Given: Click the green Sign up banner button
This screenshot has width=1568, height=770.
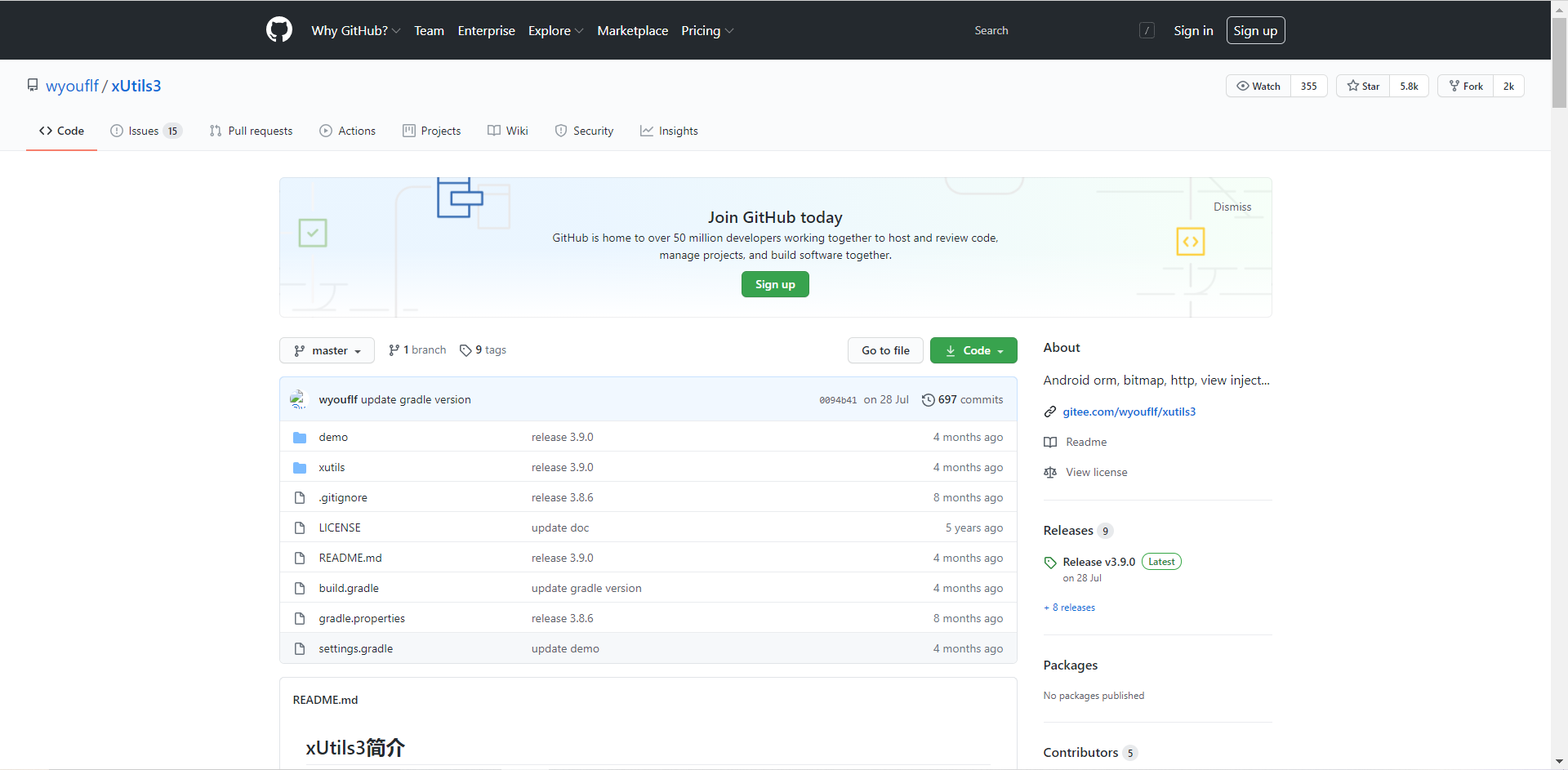Looking at the screenshot, I should click(775, 284).
